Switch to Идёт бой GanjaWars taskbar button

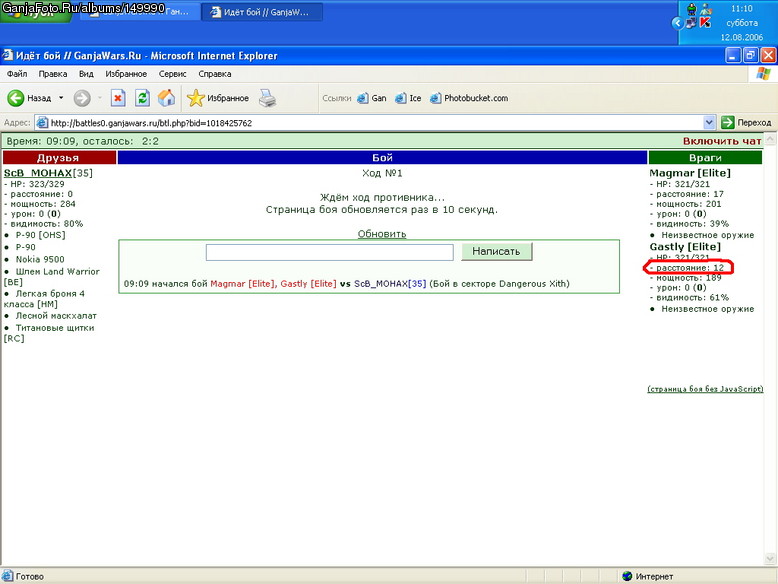pos(261,12)
